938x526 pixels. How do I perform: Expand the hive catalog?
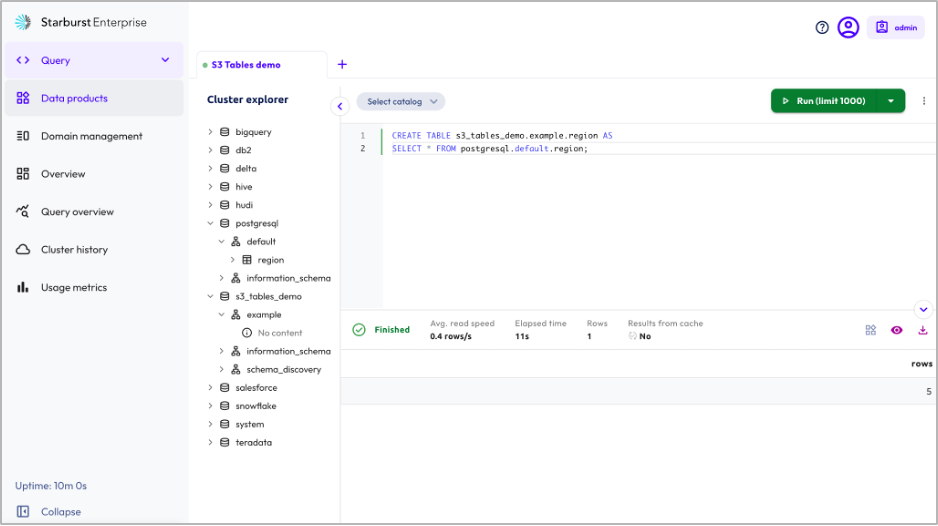point(210,187)
